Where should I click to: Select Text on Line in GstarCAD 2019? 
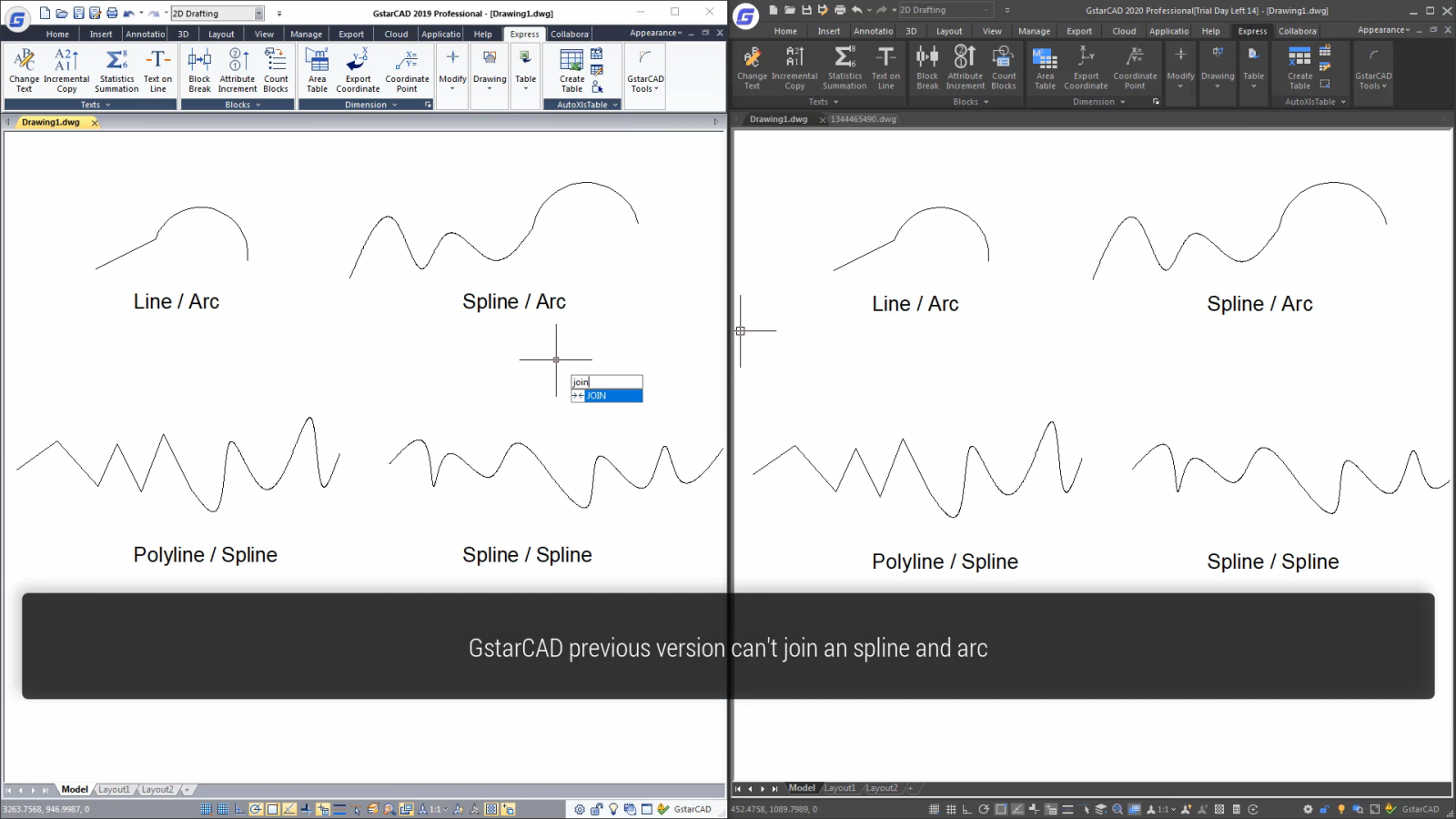158,70
